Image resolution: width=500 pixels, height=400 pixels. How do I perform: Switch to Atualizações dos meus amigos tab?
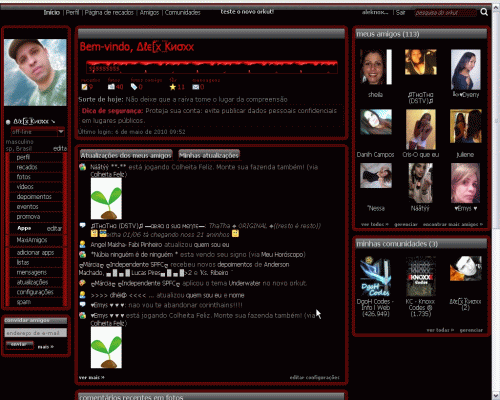pos(126,155)
